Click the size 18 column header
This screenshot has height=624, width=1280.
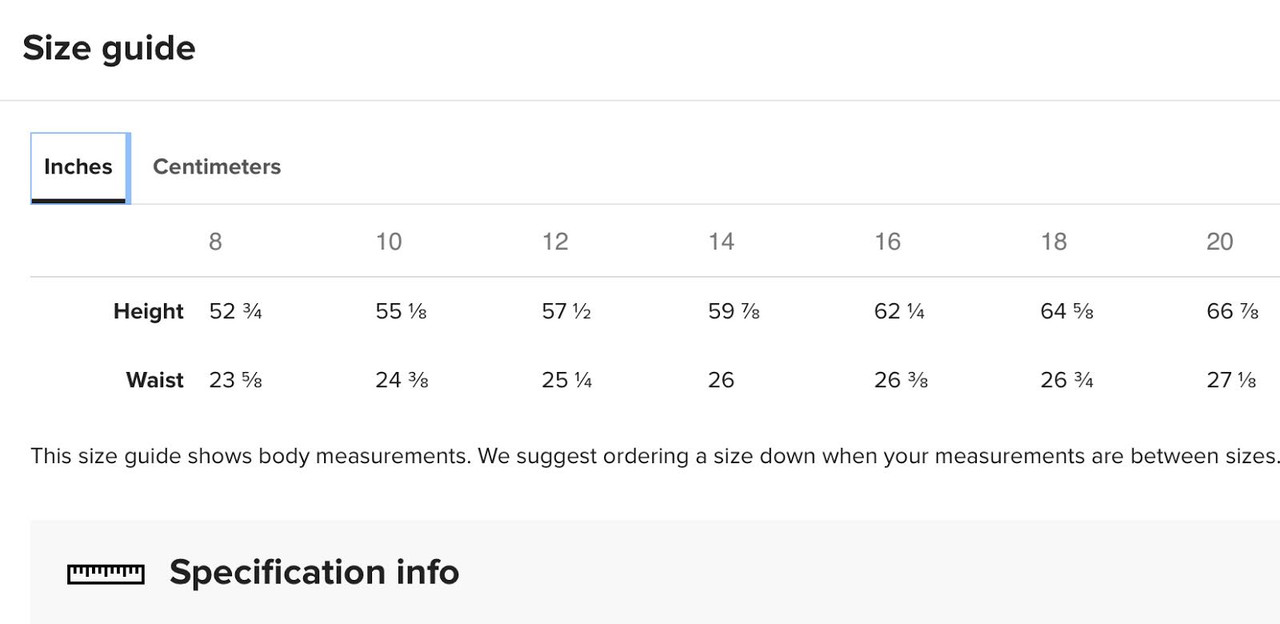click(1054, 241)
